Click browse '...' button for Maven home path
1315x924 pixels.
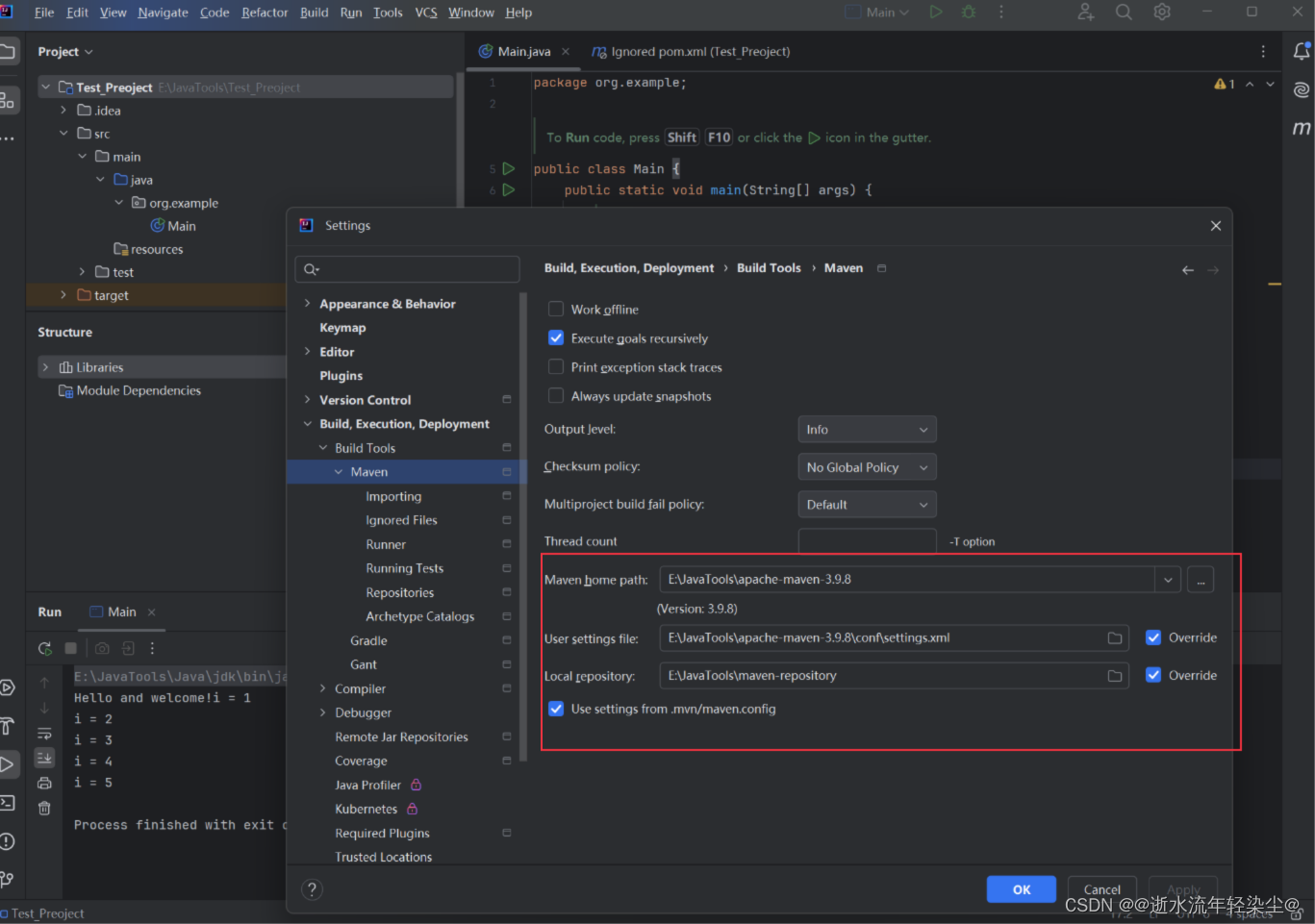[x=1201, y=580]
